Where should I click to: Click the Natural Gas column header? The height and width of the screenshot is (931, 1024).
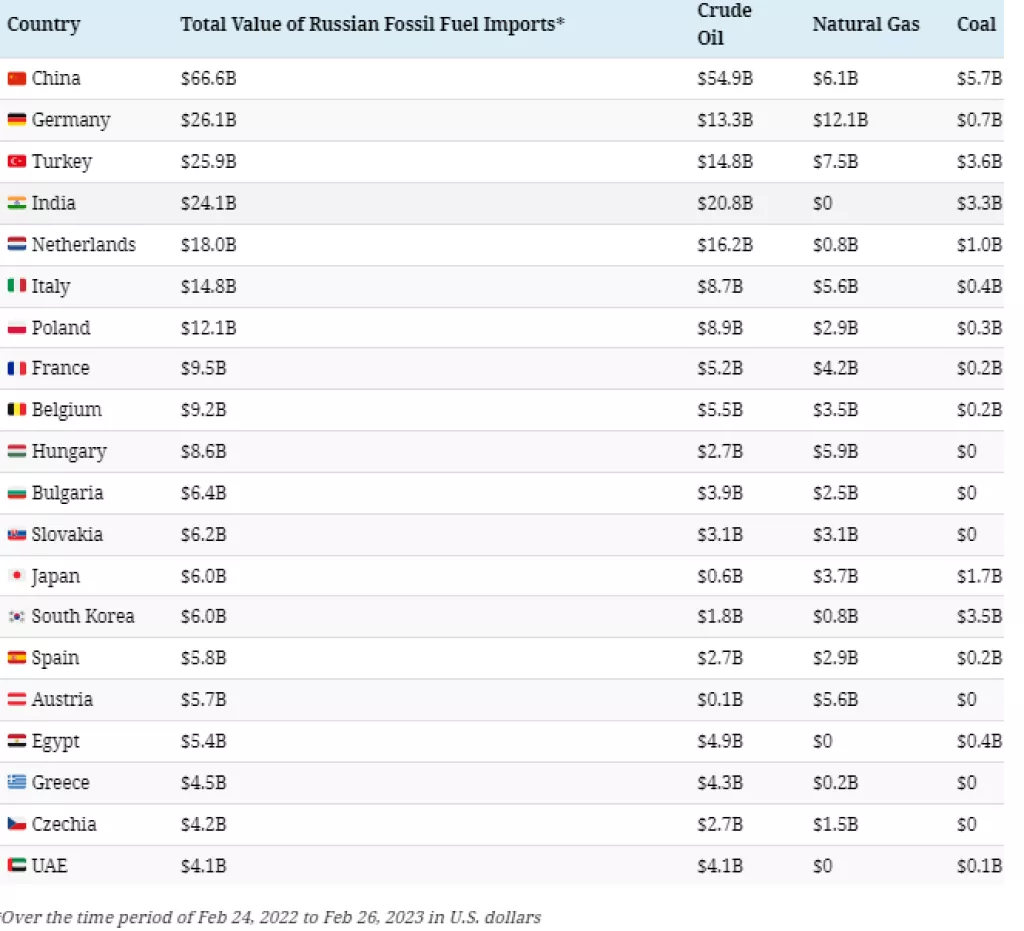[866, 24]
